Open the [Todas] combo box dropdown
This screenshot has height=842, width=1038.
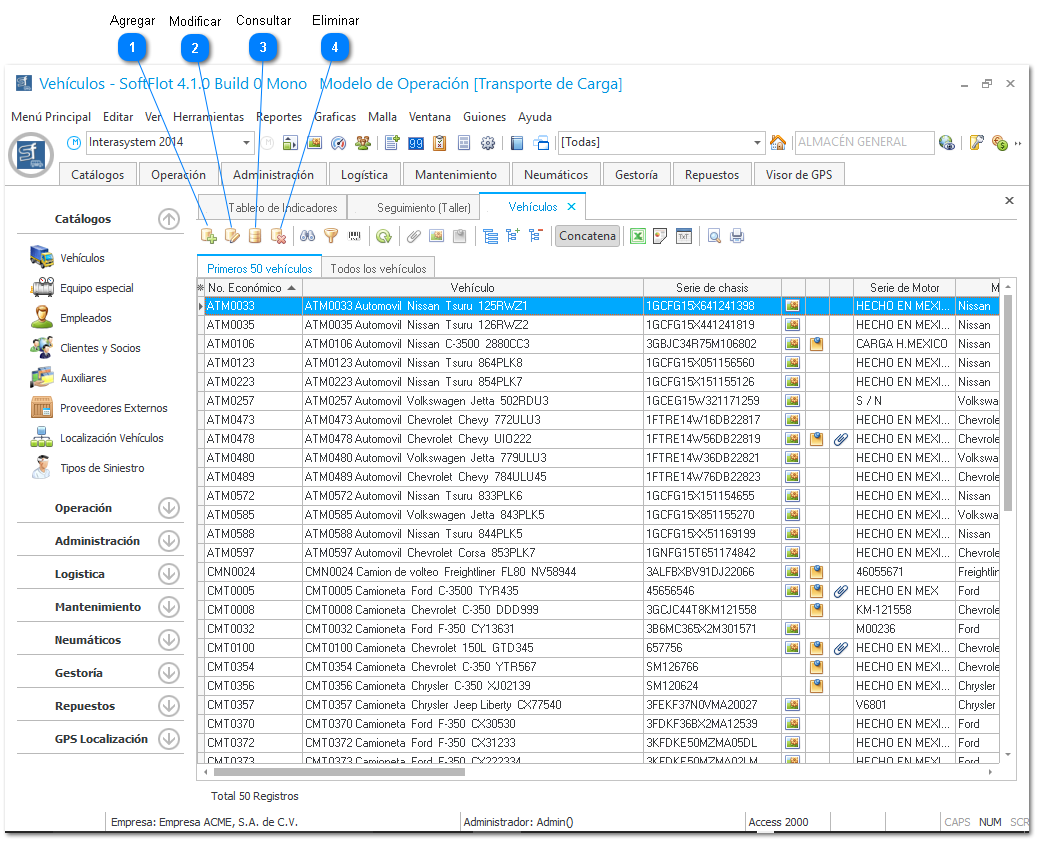tap(757, 143)
